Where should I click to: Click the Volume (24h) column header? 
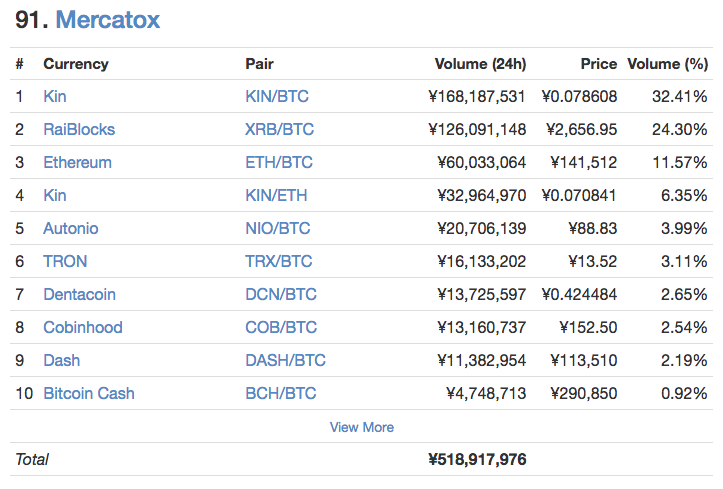[x=480, y=64]
